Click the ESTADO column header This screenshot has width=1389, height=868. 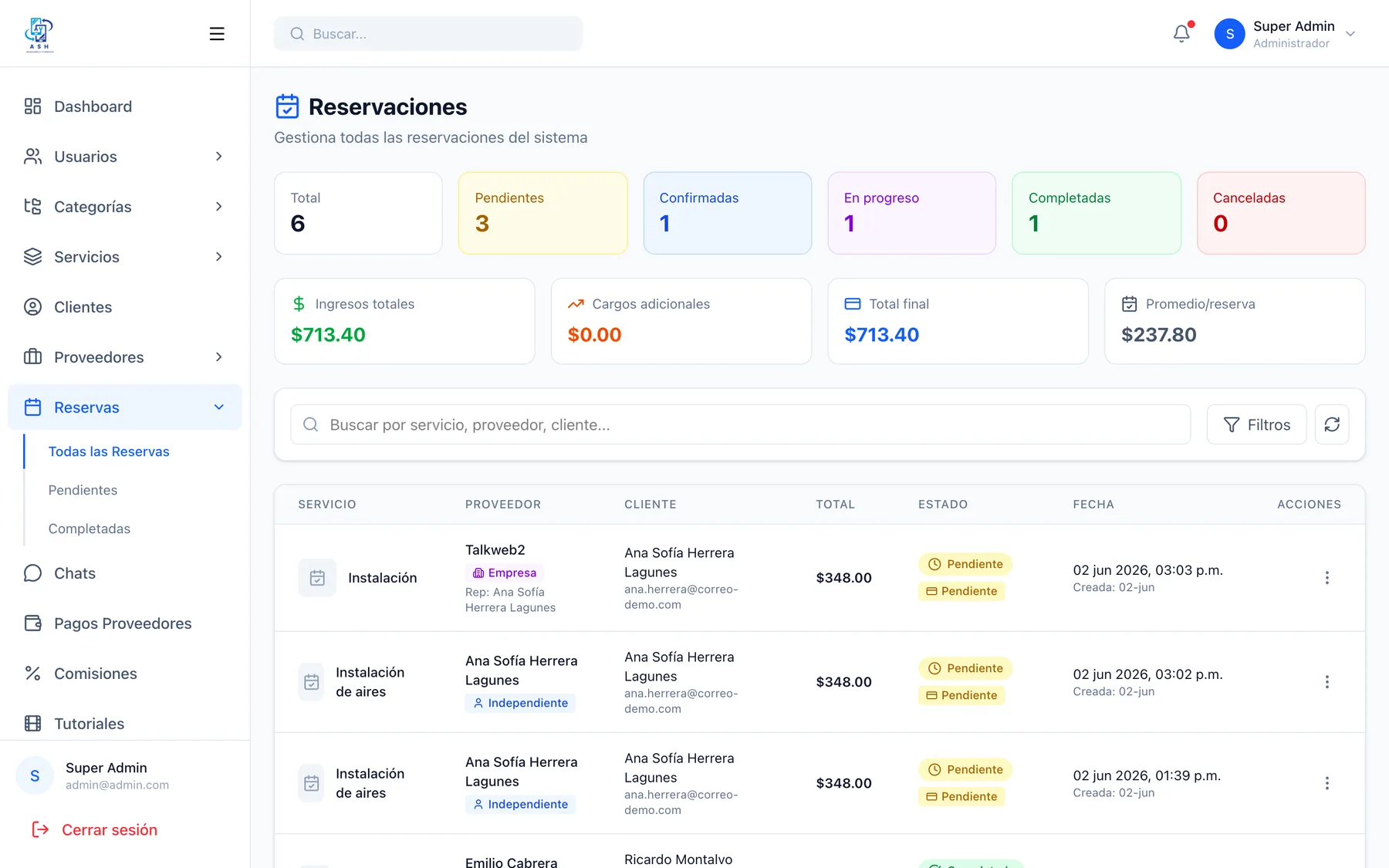943,505
